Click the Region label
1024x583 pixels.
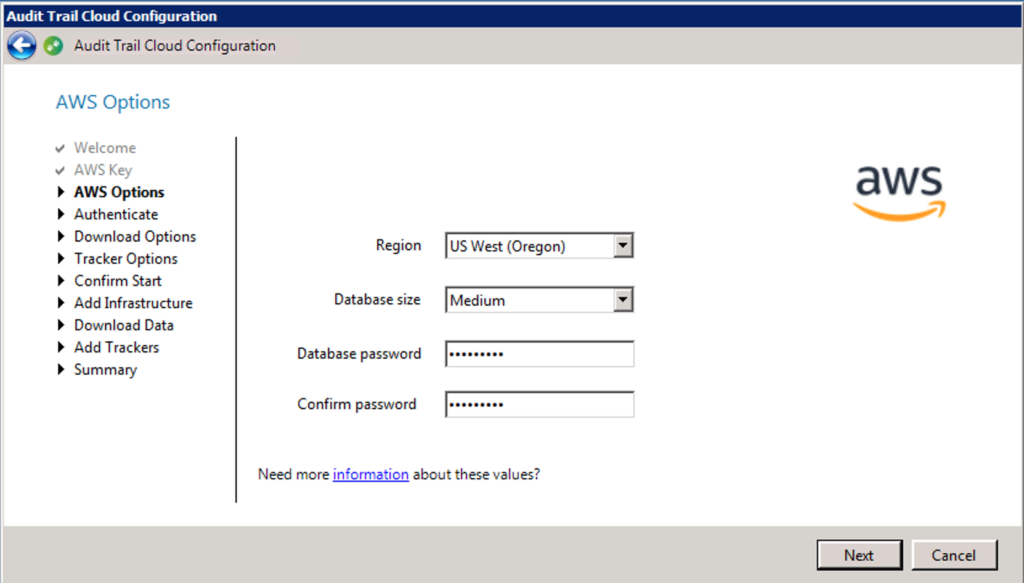[398, 245]
